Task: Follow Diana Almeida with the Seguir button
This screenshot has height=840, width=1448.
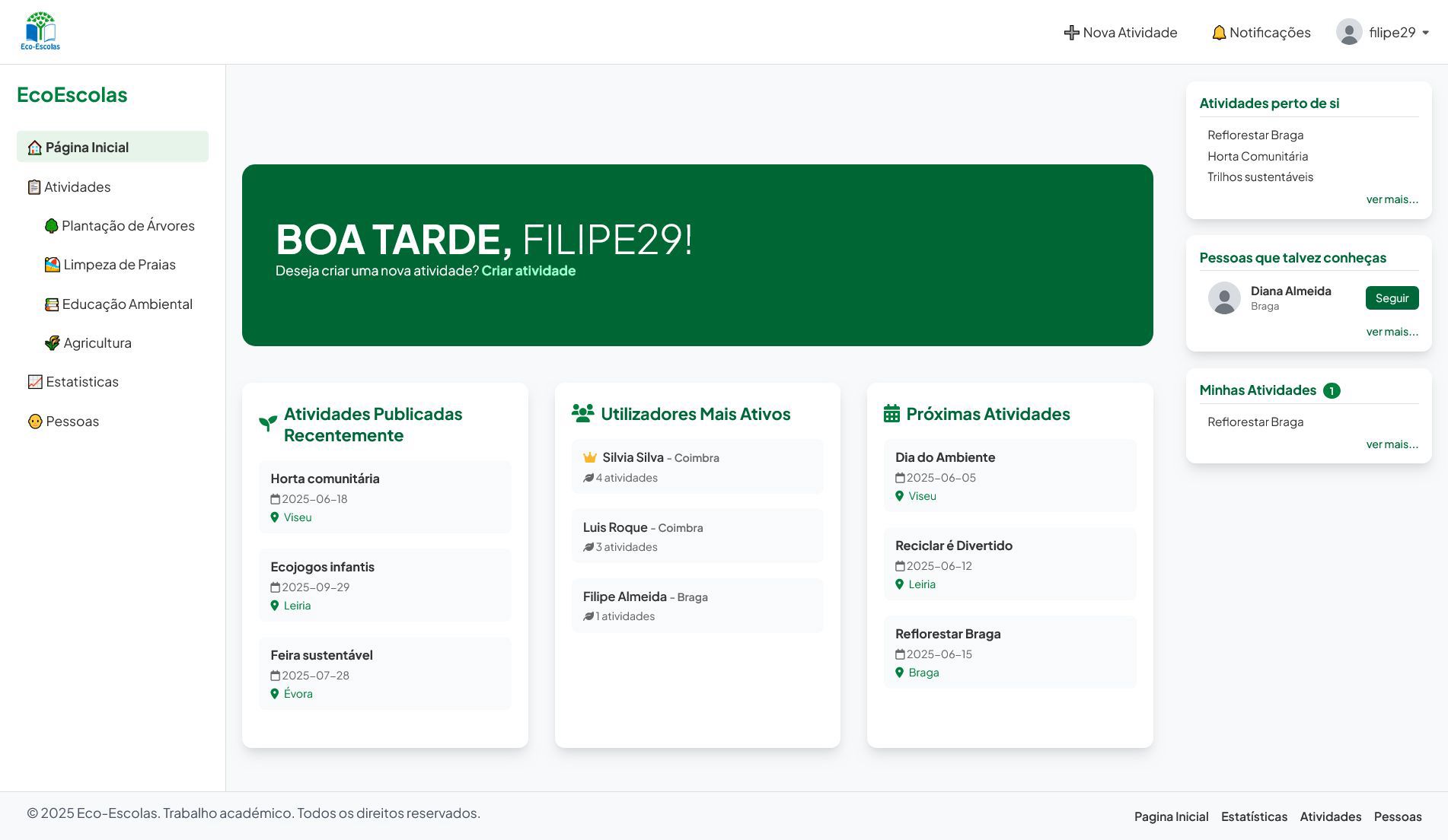Action: coord(1392,298)
